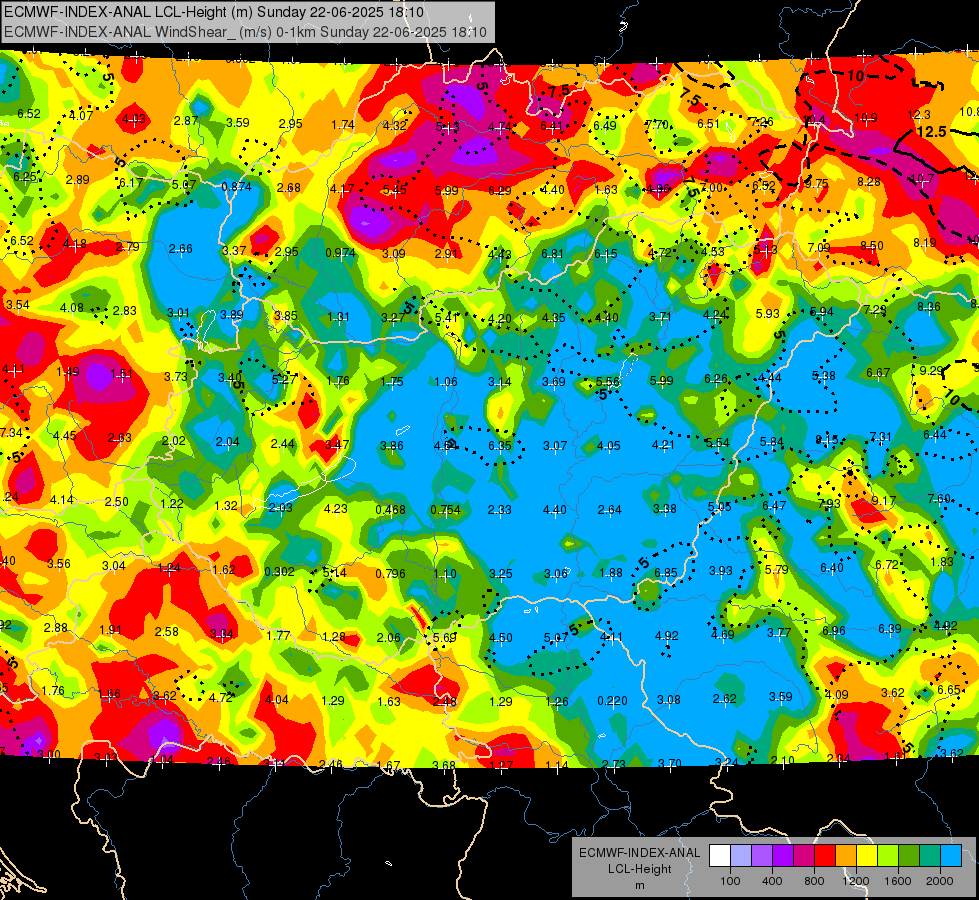
Task: Click the legend value 1200
Action: coord(855,881)
